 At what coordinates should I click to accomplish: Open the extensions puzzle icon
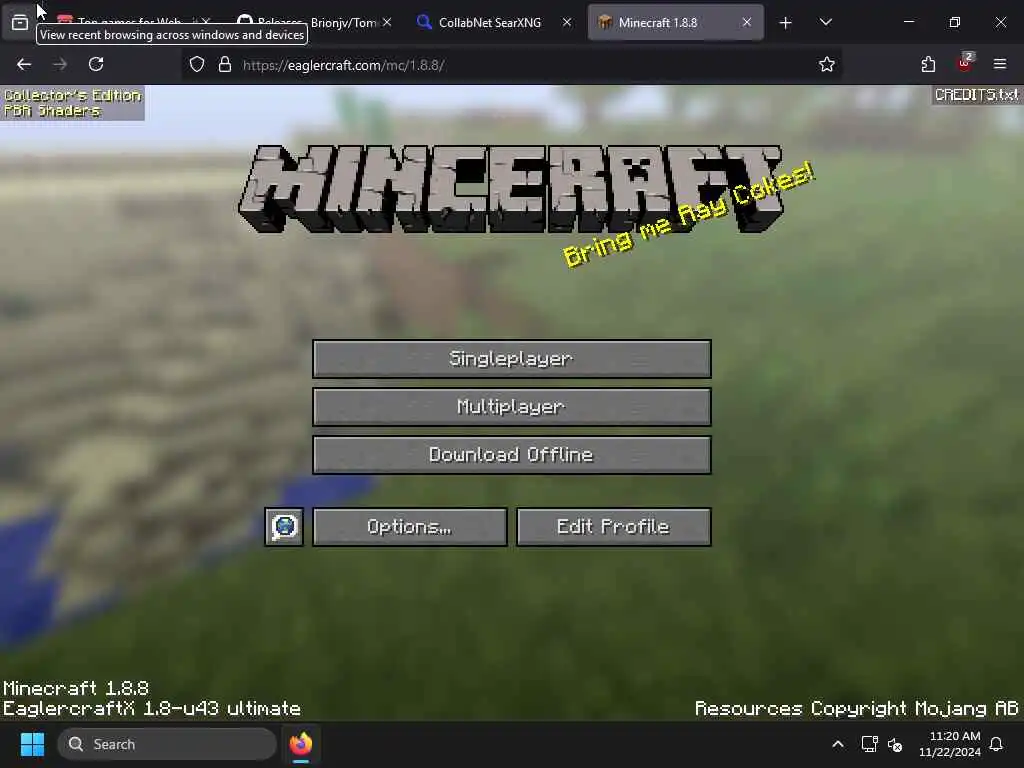point(928,64)
